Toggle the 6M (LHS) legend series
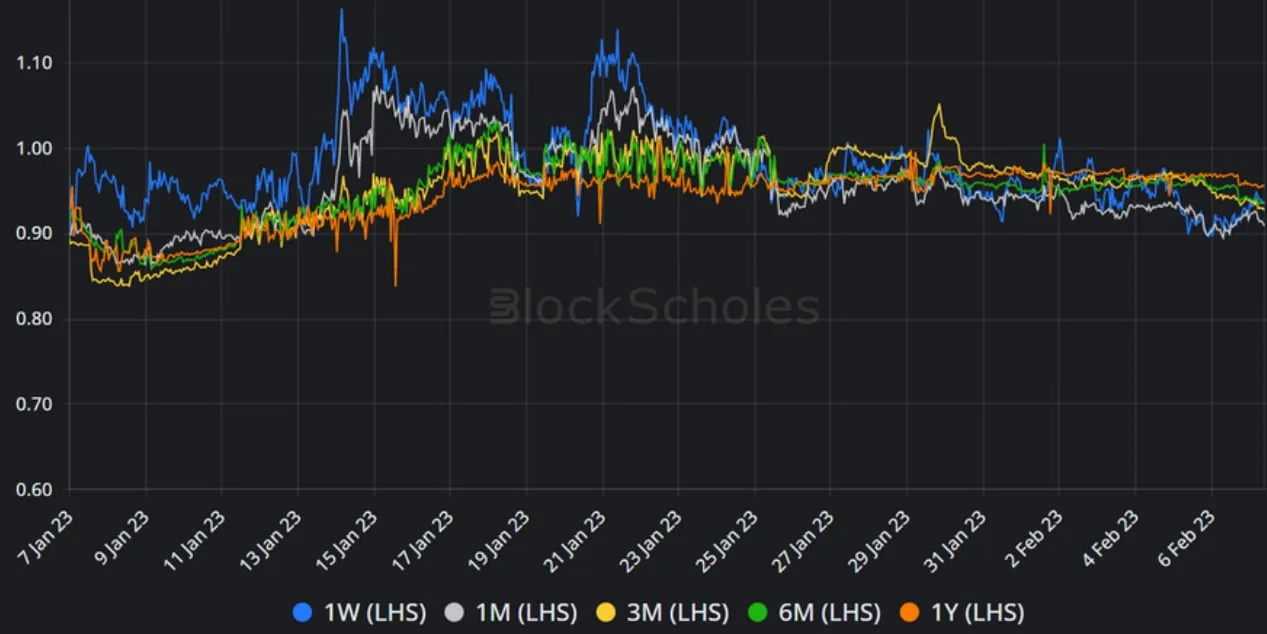Screen dimensions: 1267x634 (x=814, y=612)
